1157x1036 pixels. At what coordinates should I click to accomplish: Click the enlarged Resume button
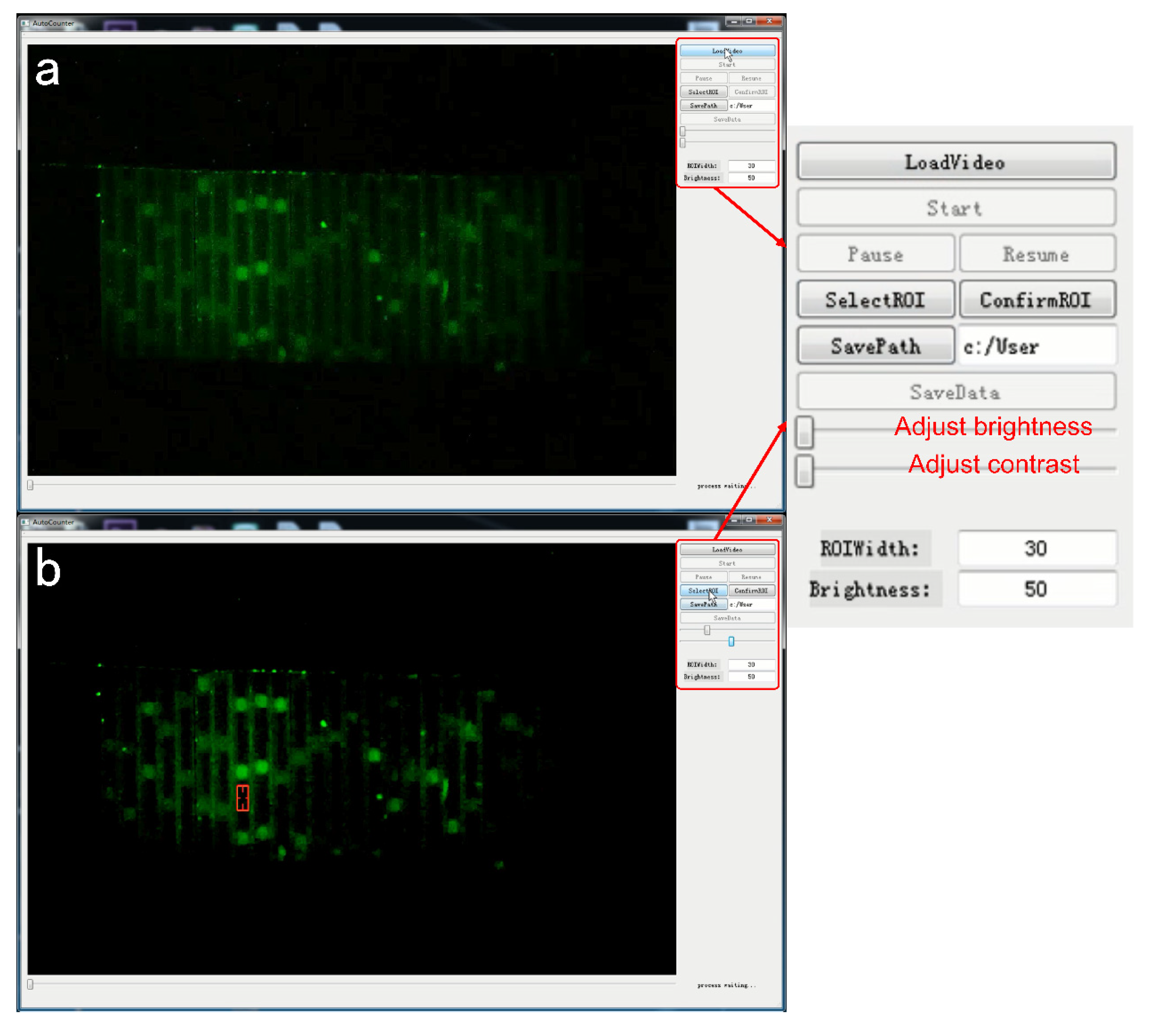click(x=1036, y=254)
